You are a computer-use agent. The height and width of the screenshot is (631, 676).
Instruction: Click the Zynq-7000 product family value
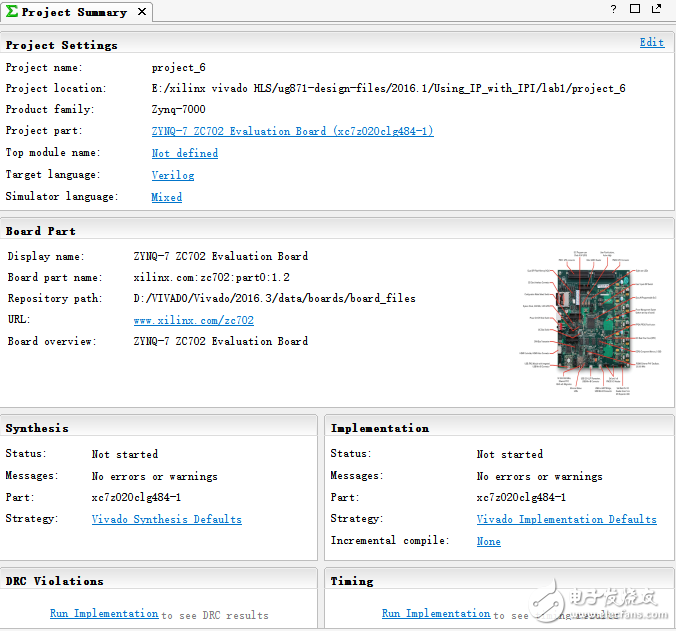tap(178, 109)
